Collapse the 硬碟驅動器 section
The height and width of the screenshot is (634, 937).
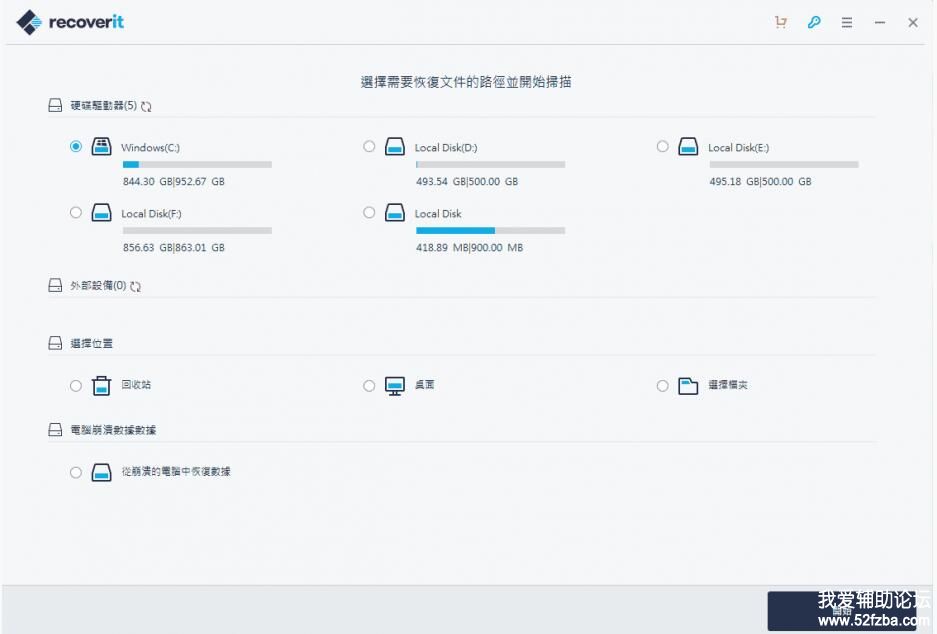tap(55, 105)
